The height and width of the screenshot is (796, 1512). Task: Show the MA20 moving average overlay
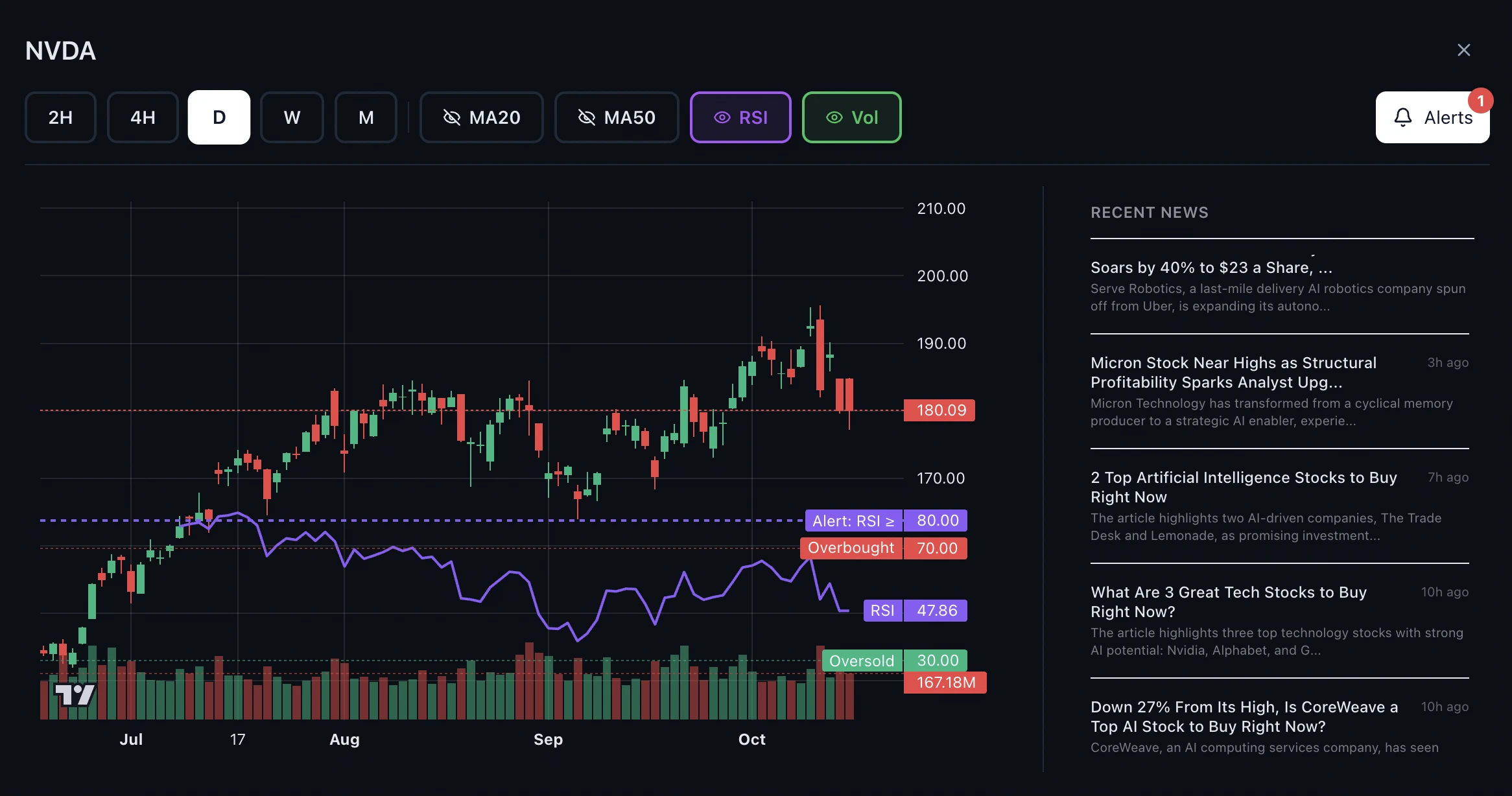point(481,117)
